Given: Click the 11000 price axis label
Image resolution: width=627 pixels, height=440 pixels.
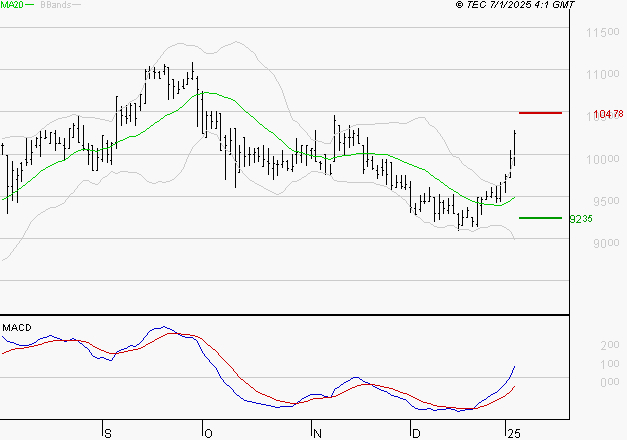Looking at the screenshot, I should 603,74.
